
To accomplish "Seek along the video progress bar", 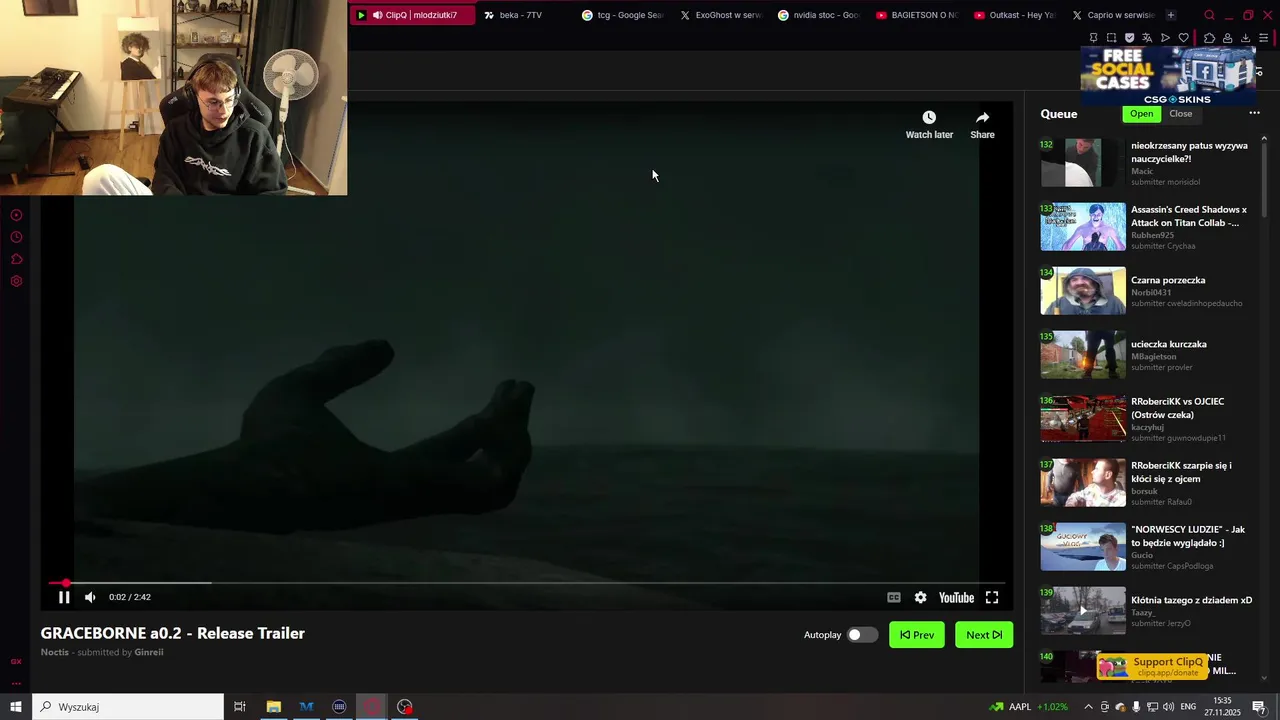I will [526, 582].
